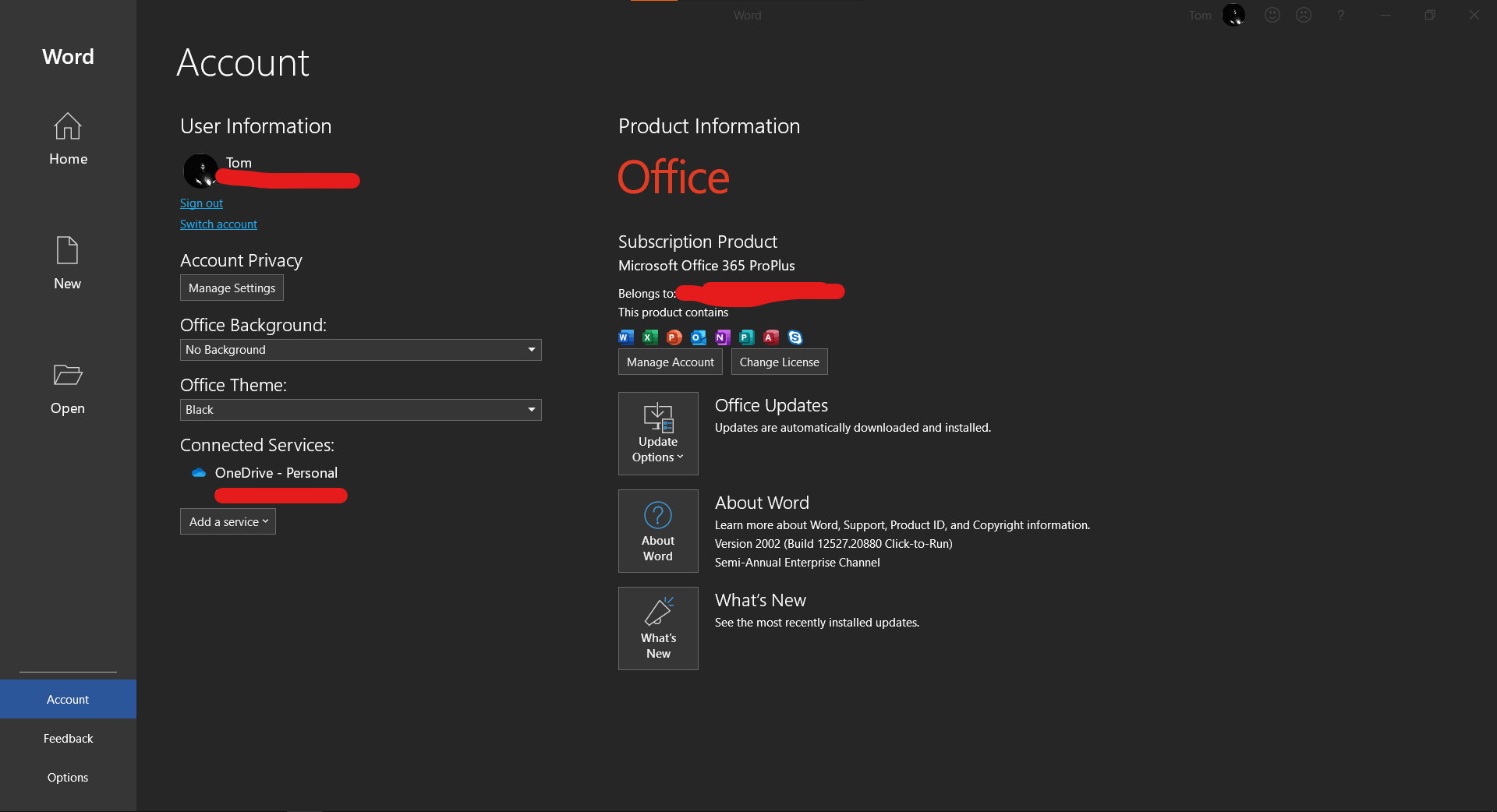Click the OneNote app icon

723,337
